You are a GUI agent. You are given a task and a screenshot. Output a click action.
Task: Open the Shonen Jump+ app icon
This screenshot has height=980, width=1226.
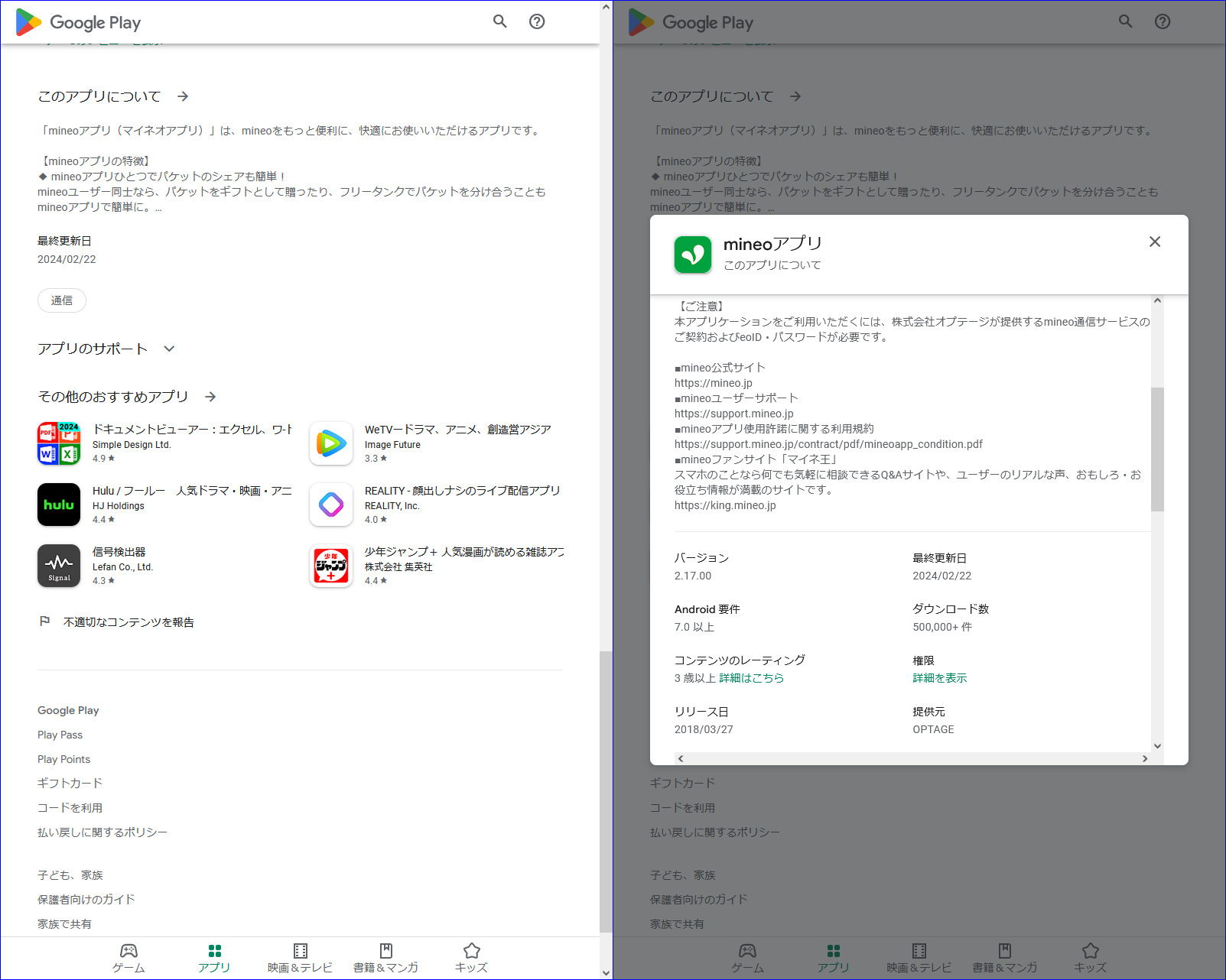pyautogui.click(x=331, y=566)
